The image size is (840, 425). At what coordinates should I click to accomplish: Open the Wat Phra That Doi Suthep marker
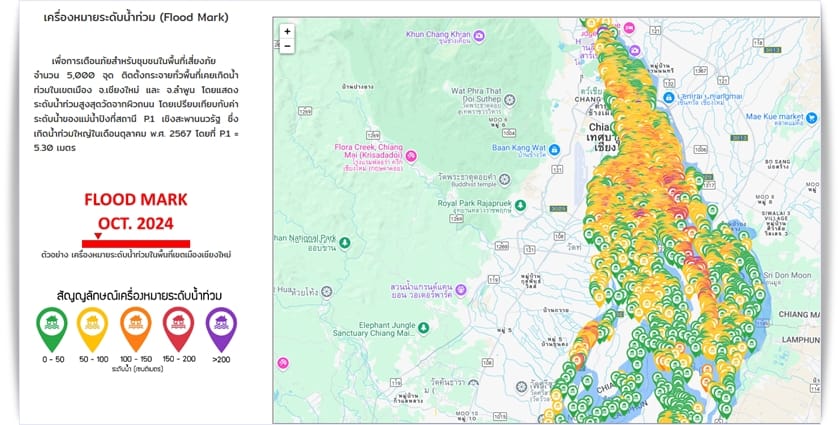[510, 99]
